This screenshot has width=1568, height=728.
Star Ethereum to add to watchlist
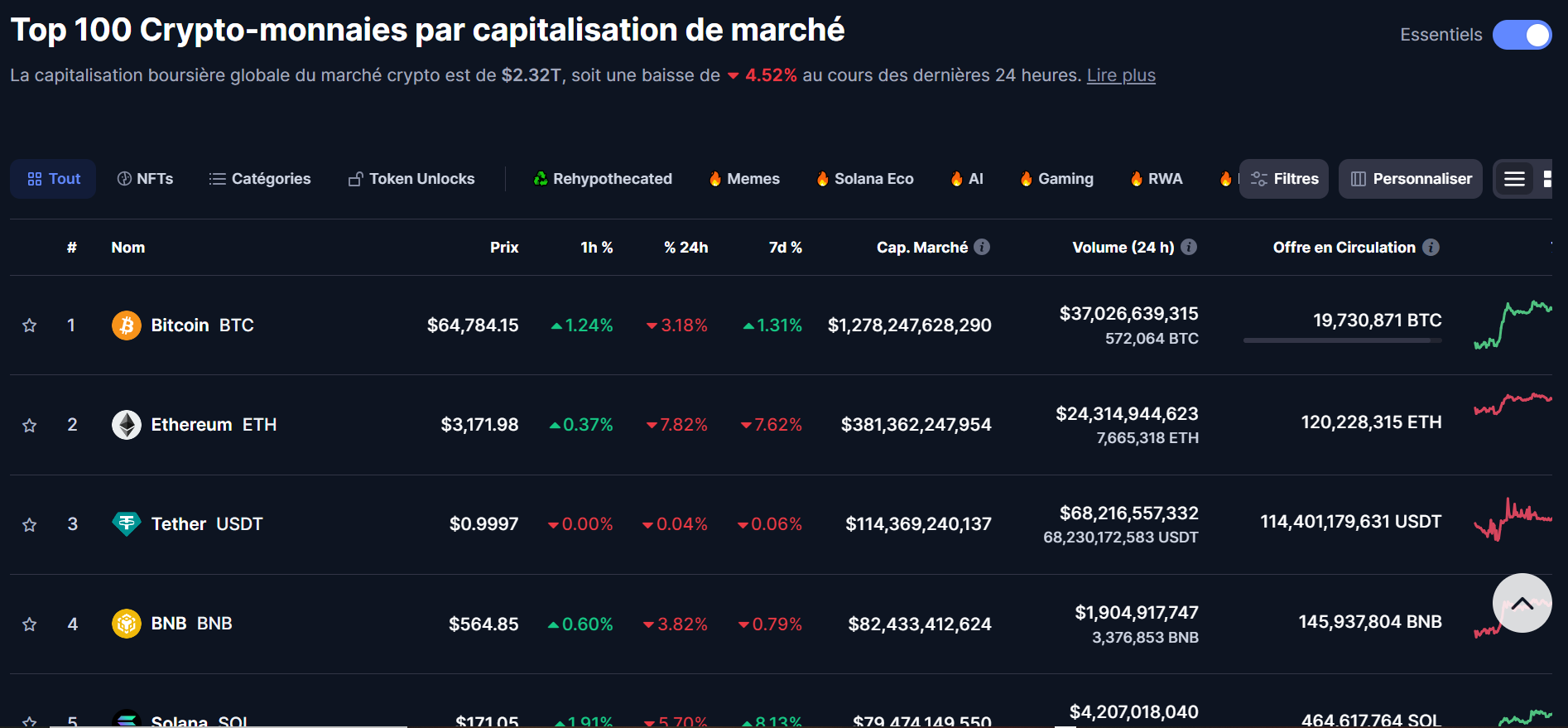pyautogui.click(x=30, y=425)
